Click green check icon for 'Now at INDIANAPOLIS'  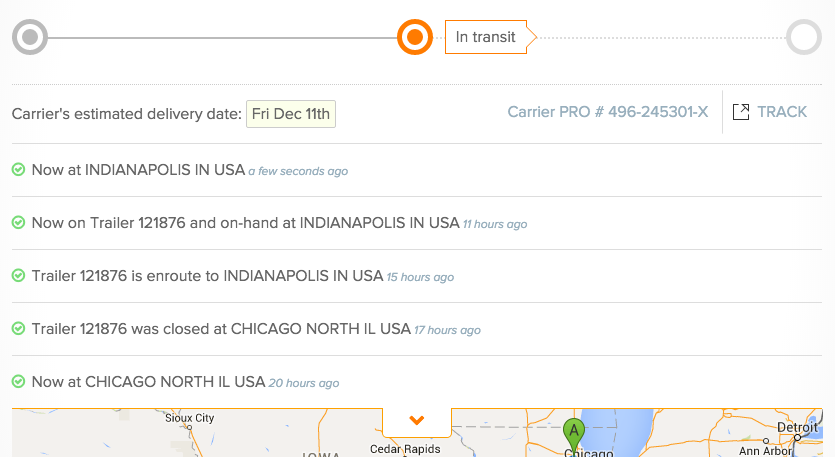click(18, 170)
